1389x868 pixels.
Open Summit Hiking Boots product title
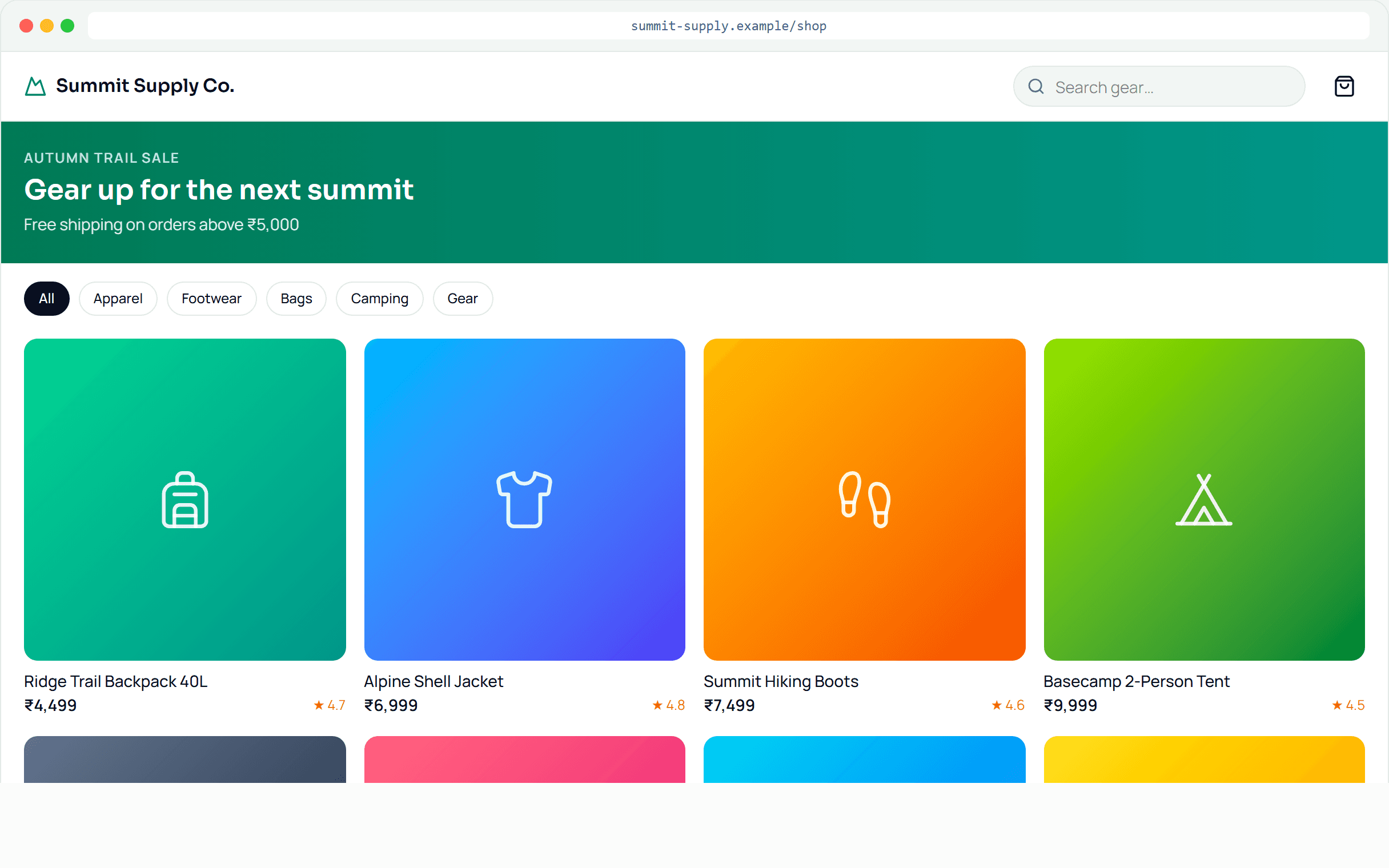pos(781,681)
